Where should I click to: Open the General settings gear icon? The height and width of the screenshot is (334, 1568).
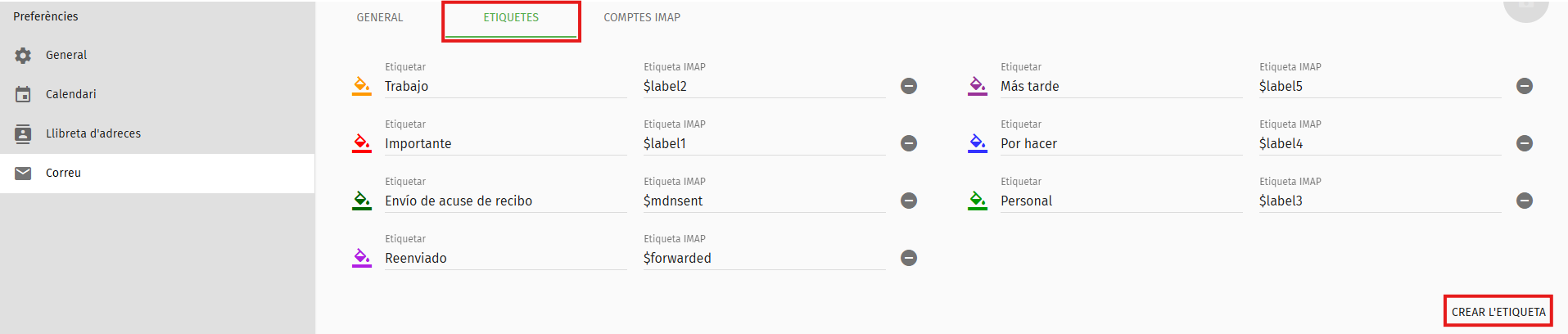click(23, 55)
